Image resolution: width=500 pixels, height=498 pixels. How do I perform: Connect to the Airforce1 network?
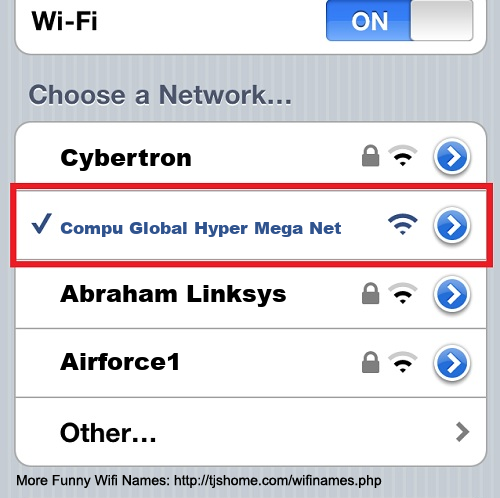coord(120,362)
